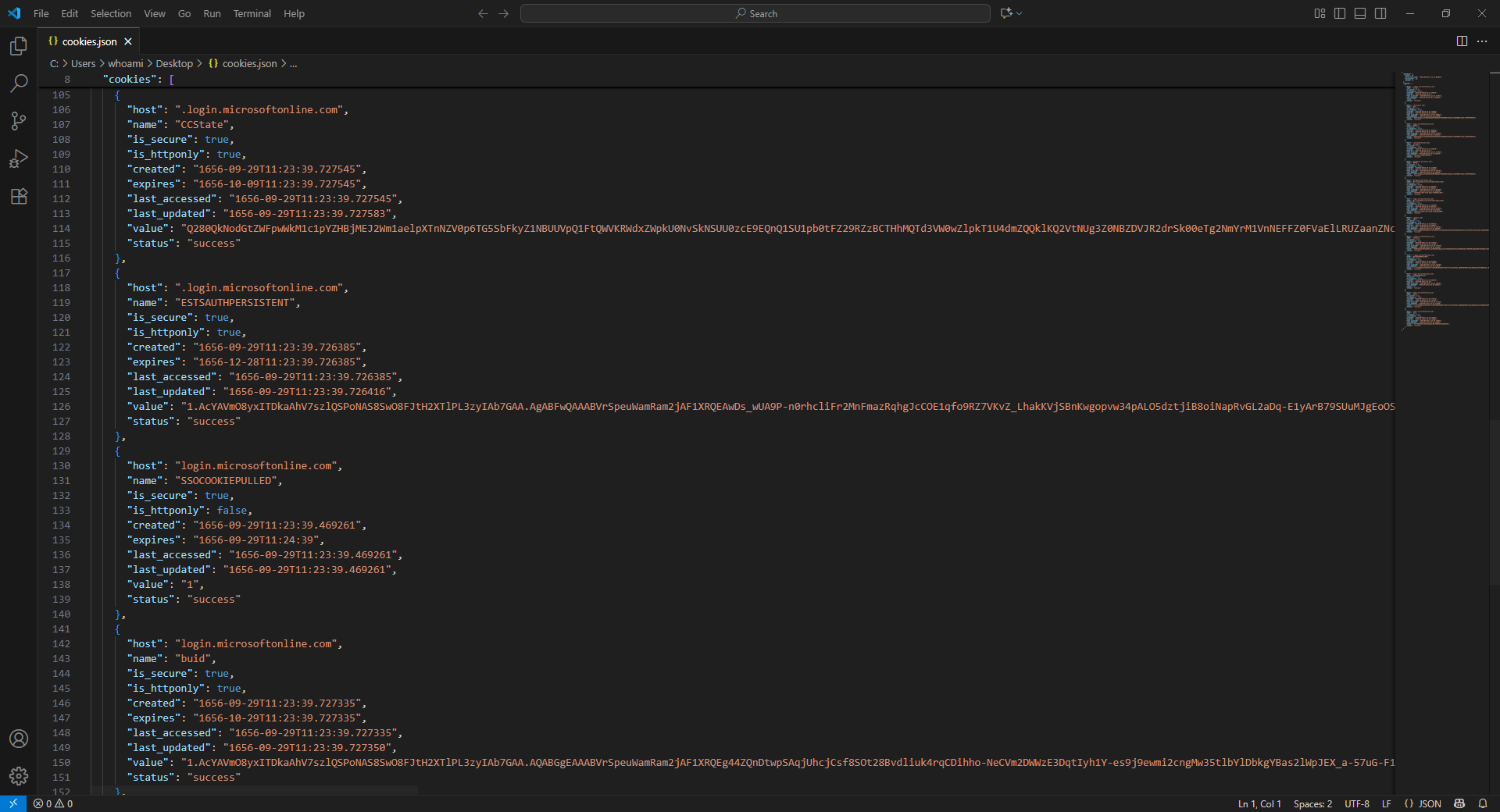Open the Edit menu

(x=70, y=13)
